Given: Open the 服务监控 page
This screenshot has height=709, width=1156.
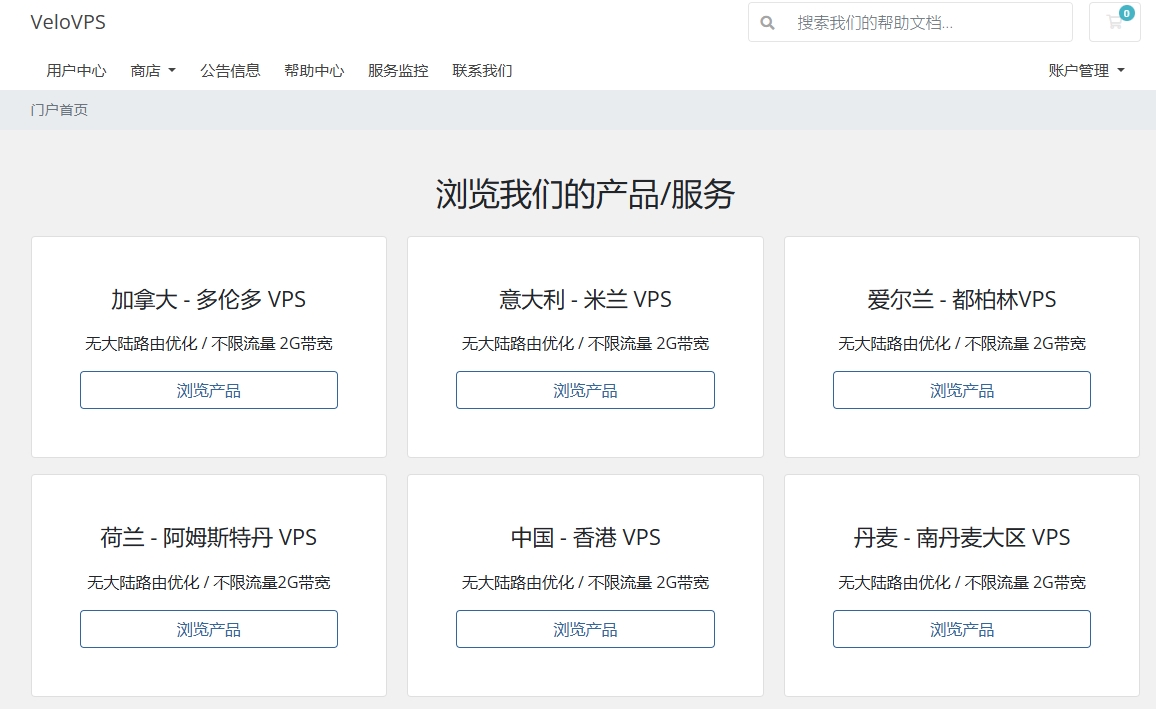Looking at the screenshot, I should point(397,70).
